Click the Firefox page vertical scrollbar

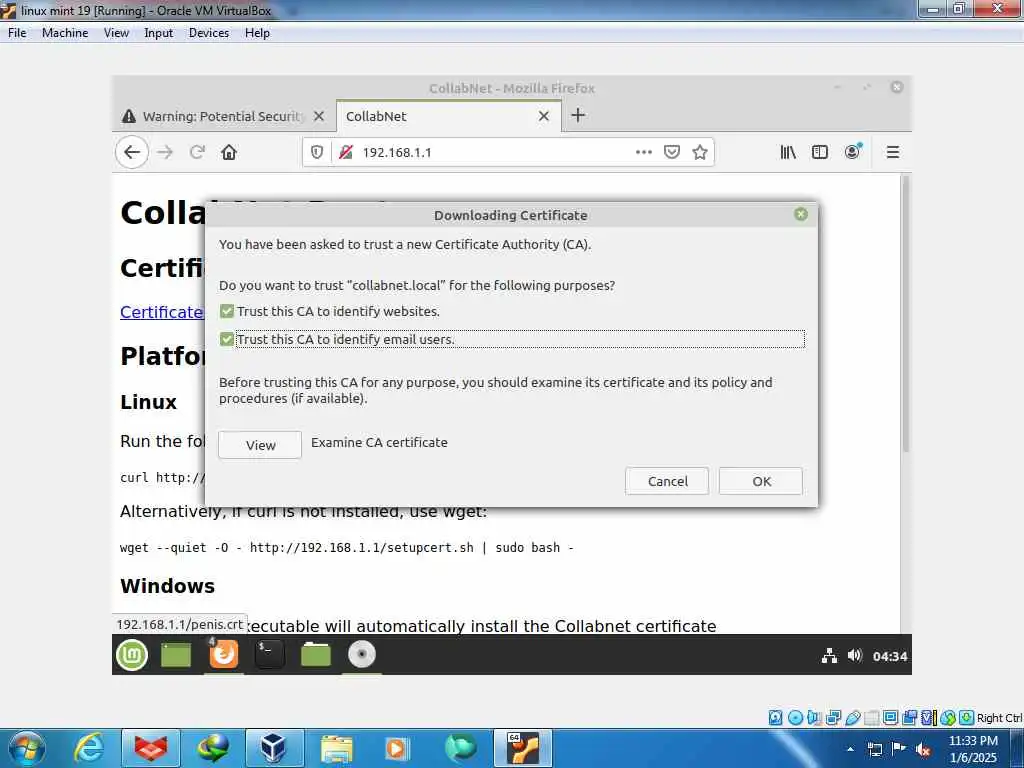coord(905,313)
